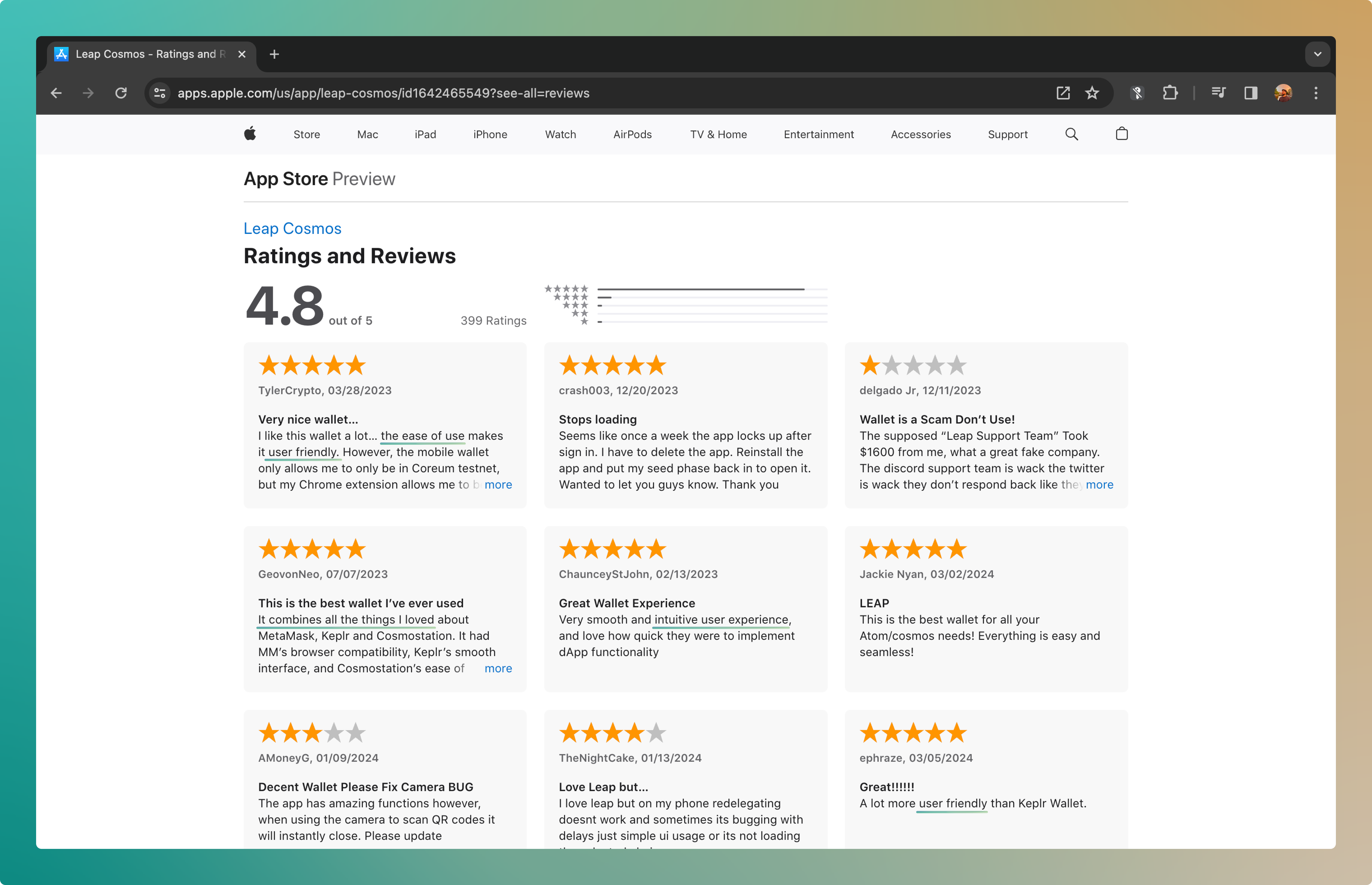Click the one-star rating distribution bar

click(712, 322)
